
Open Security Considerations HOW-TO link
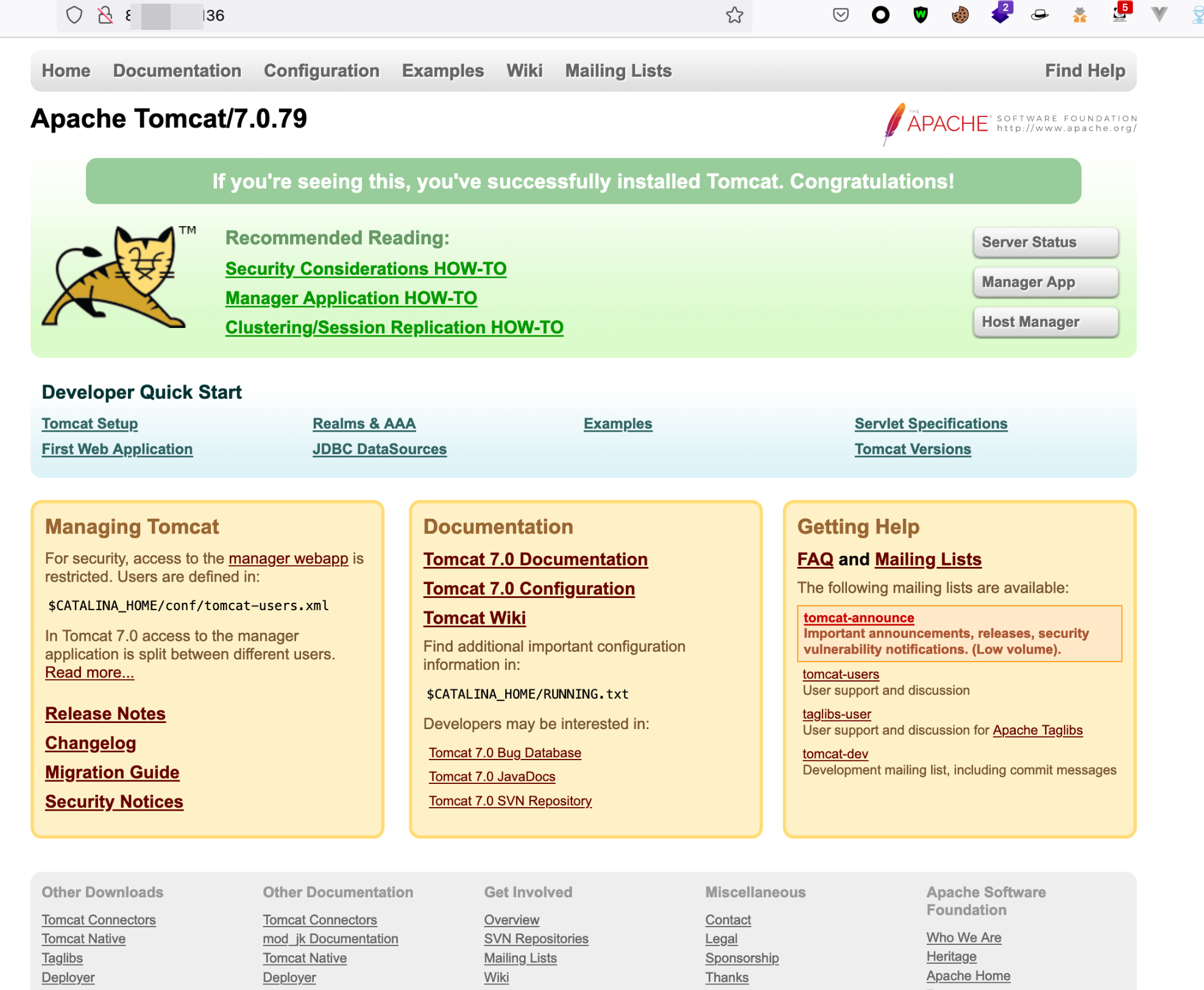click(x=366, y=269)
